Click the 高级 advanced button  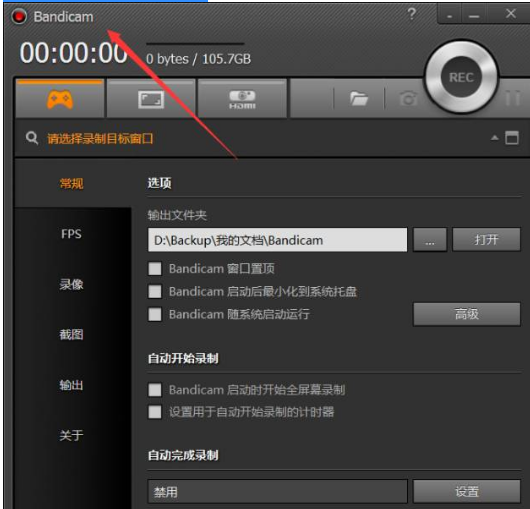point(466,314)
